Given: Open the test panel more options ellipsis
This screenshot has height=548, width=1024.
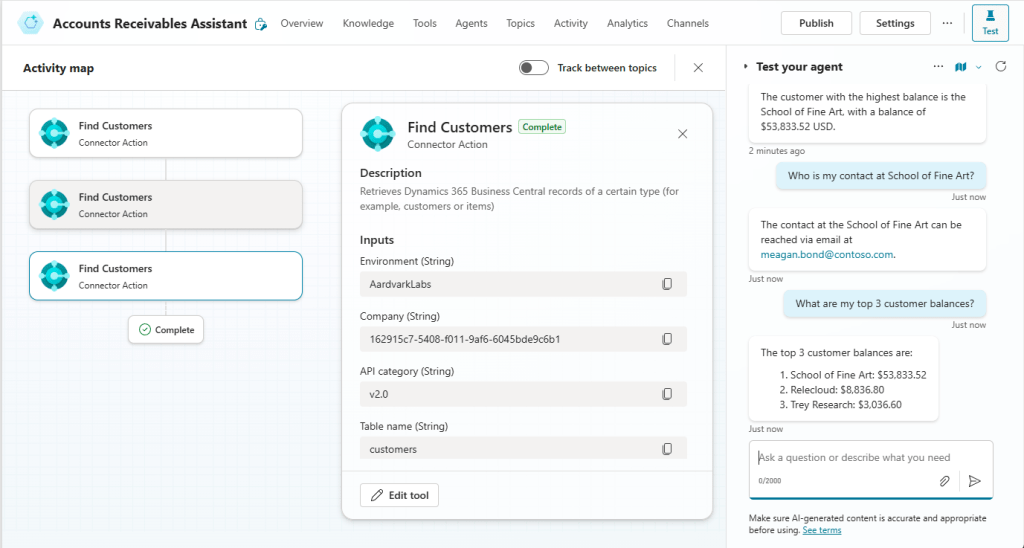Looking at the screenshot, I should tap(938, 67).
